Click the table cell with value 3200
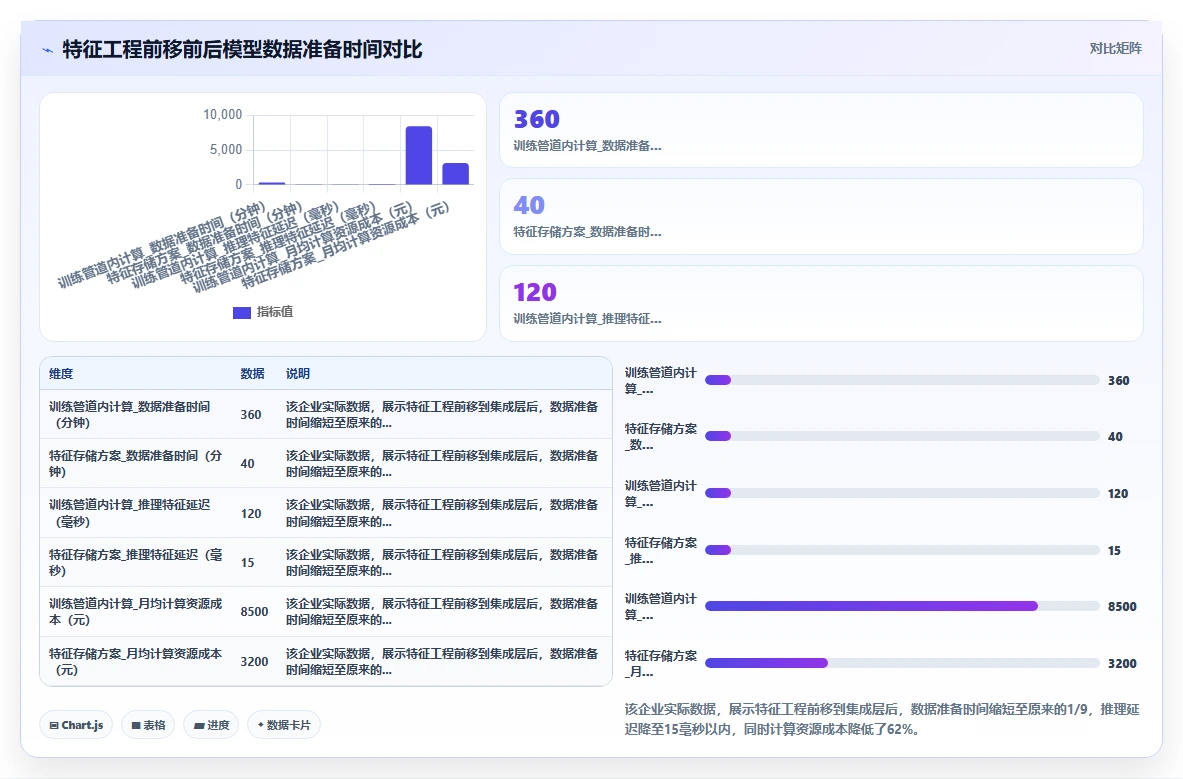The image size is (1183, 779). 254,661
